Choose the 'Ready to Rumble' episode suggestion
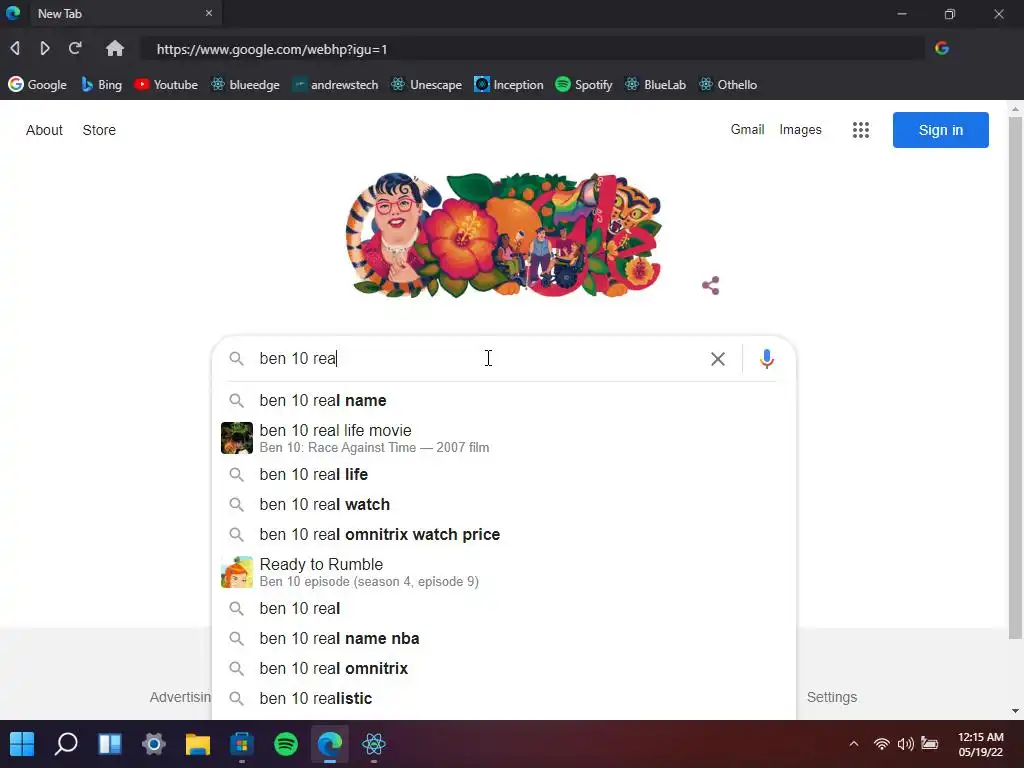 click(x=504, y=572)
